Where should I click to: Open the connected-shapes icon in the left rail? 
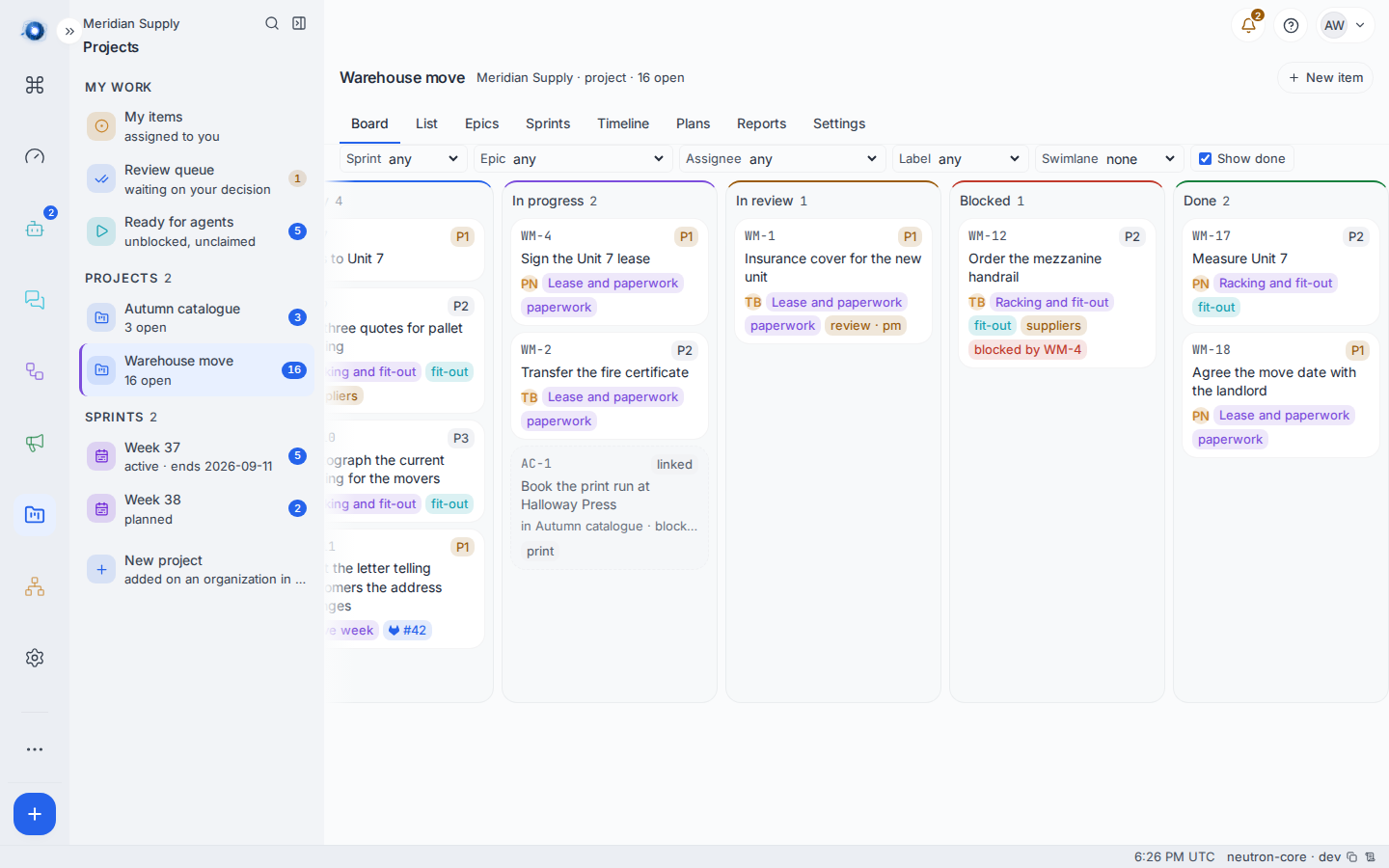[x=35, y=371]
